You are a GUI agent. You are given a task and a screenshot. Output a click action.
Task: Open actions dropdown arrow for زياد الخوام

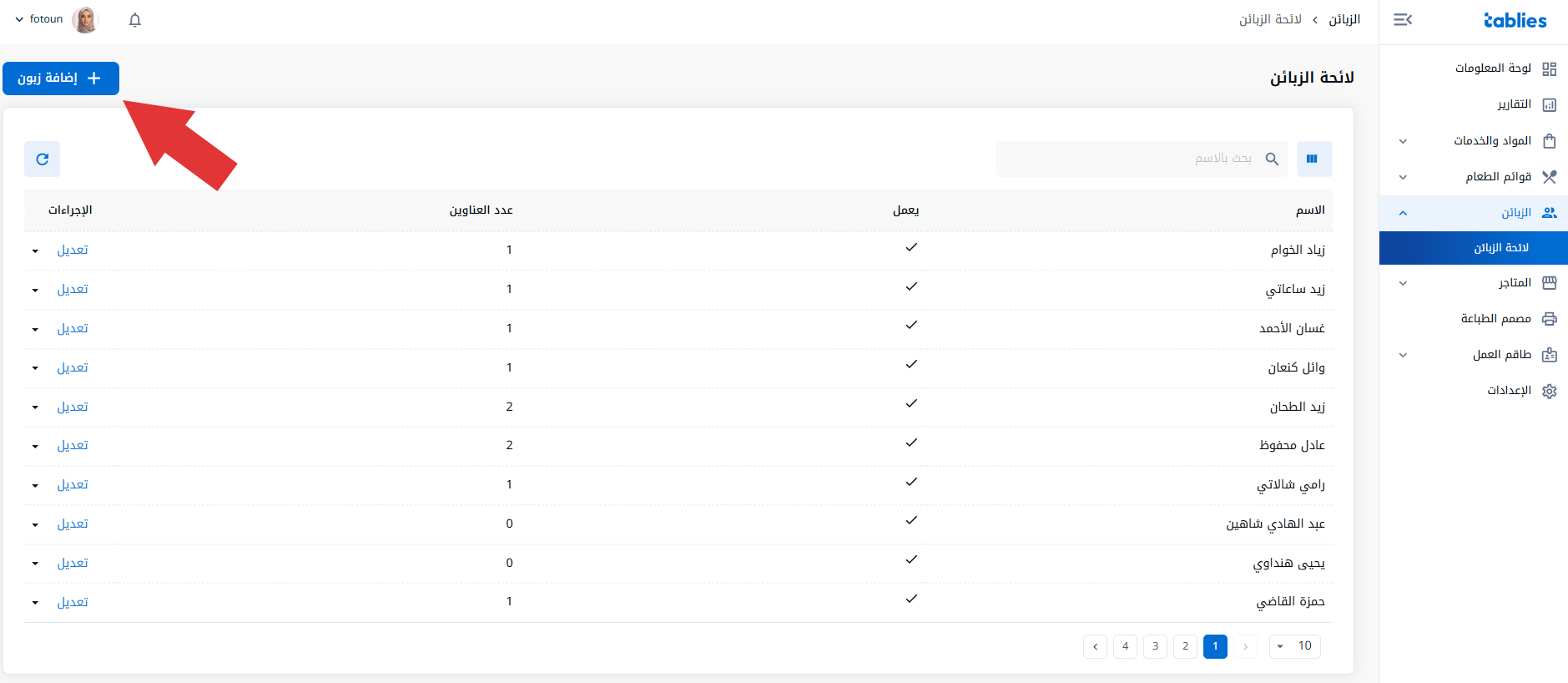[x=35, y=250]
